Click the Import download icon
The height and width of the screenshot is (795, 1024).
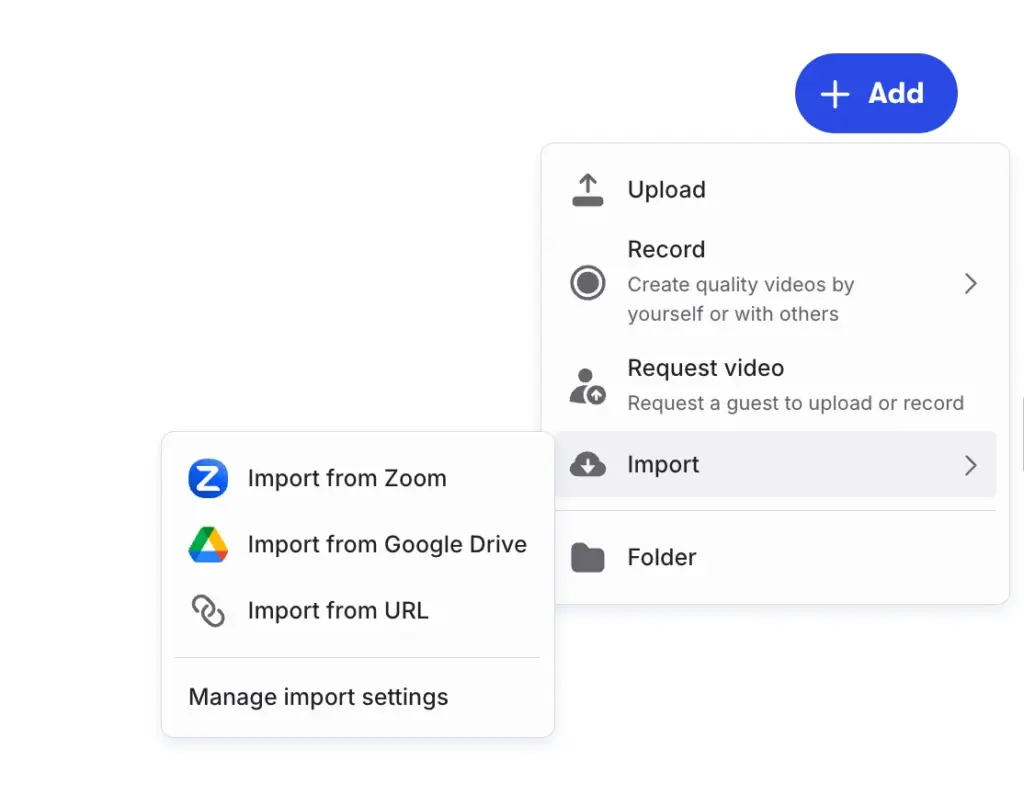click(588, 464)
